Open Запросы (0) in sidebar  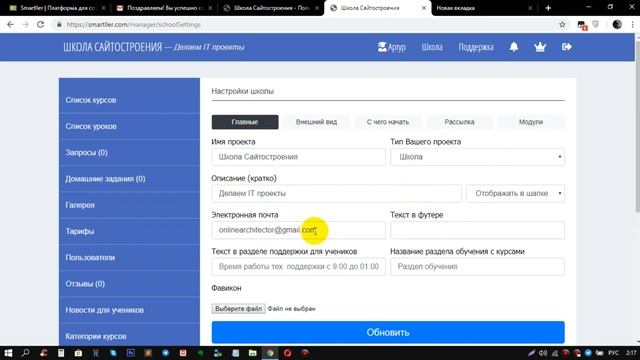[x=129, y=152]
